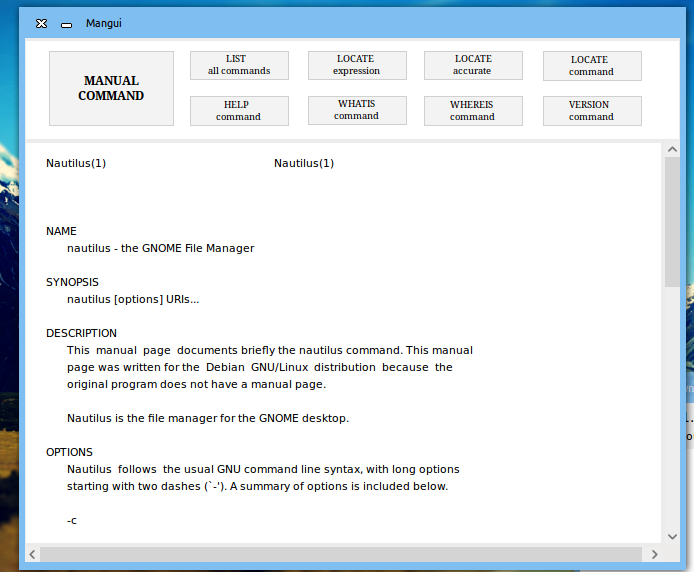Click the '-c' option text
This screenshot has height=572, width=694.
click(x=72, y=521)
